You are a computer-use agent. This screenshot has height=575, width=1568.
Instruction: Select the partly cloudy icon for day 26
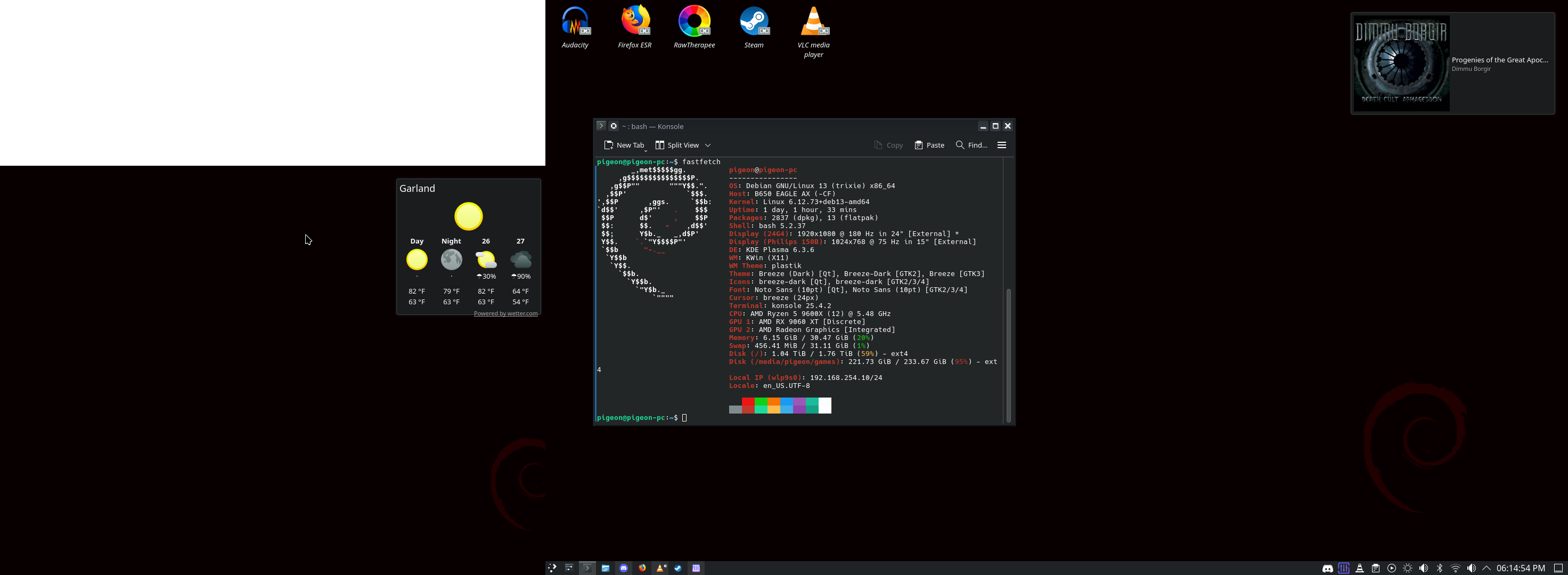pyautogui.click(x=486, y=260)
